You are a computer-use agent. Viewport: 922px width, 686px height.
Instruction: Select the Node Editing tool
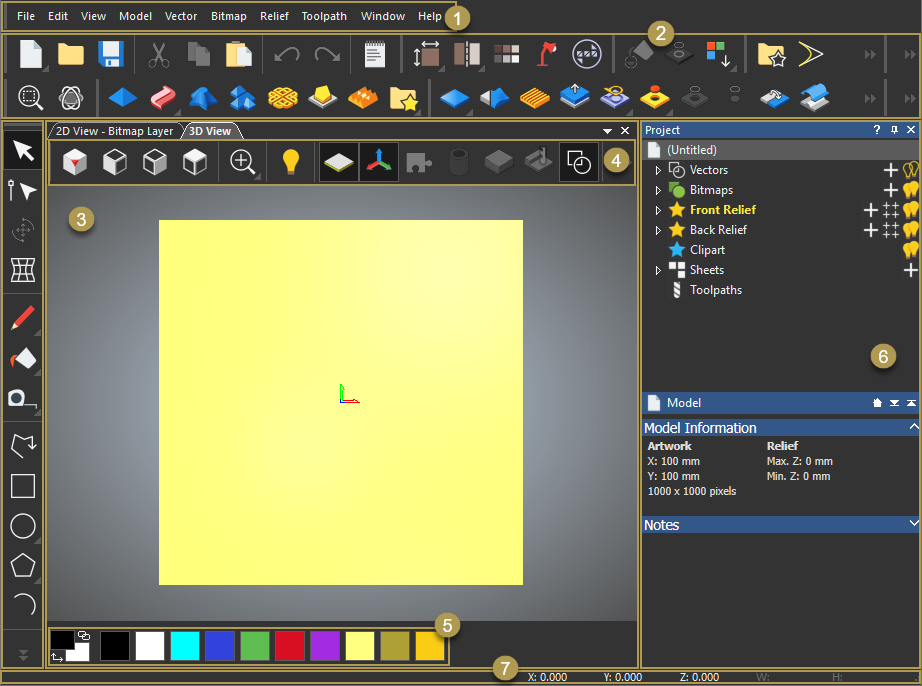click(23, 190)
